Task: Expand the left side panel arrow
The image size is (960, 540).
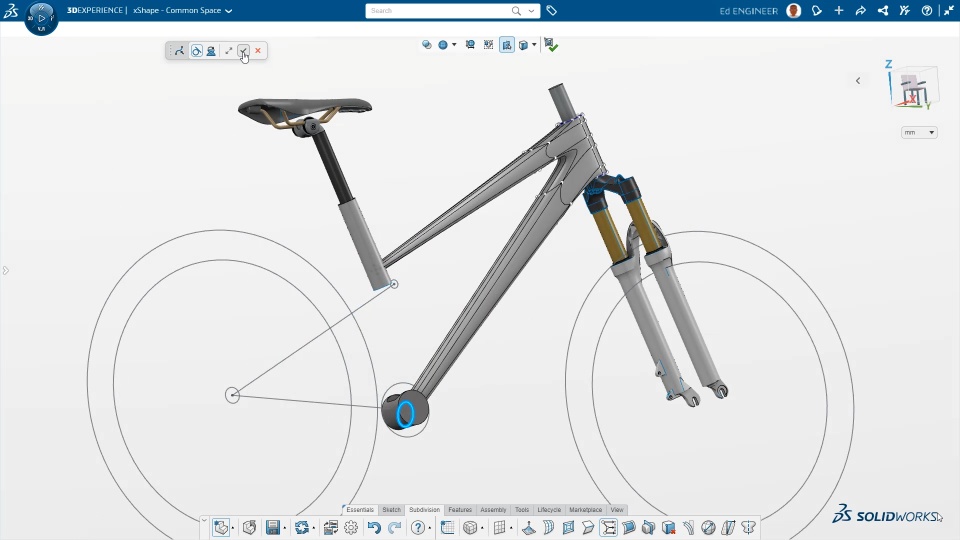Action: coord(6,270)
